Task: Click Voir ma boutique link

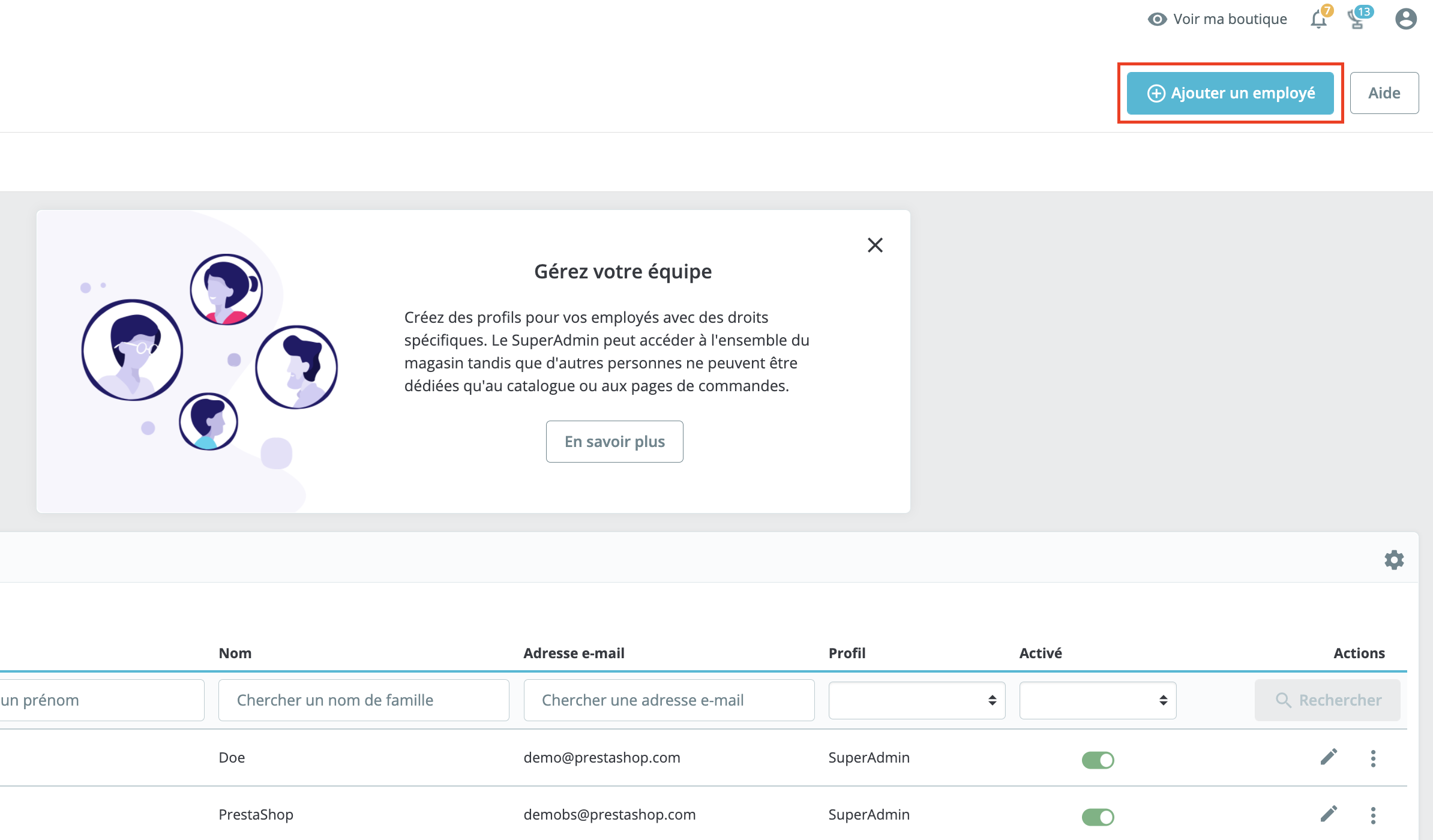Action: tap(1230, 19)
